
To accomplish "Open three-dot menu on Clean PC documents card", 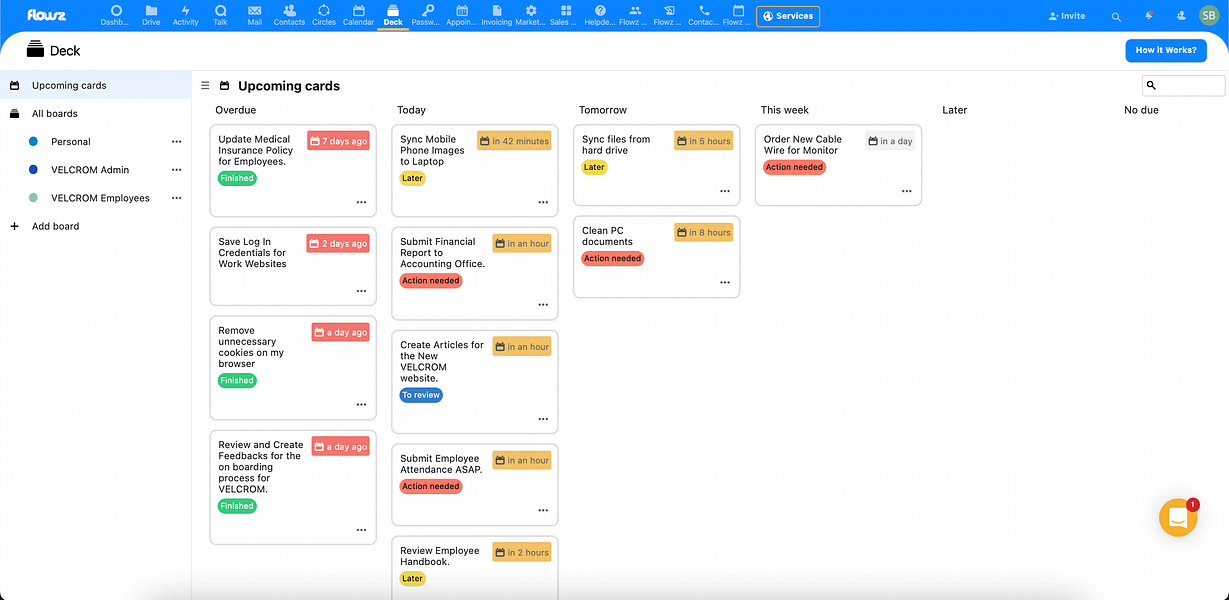I will pyautogui.click(x=725, y=282).
